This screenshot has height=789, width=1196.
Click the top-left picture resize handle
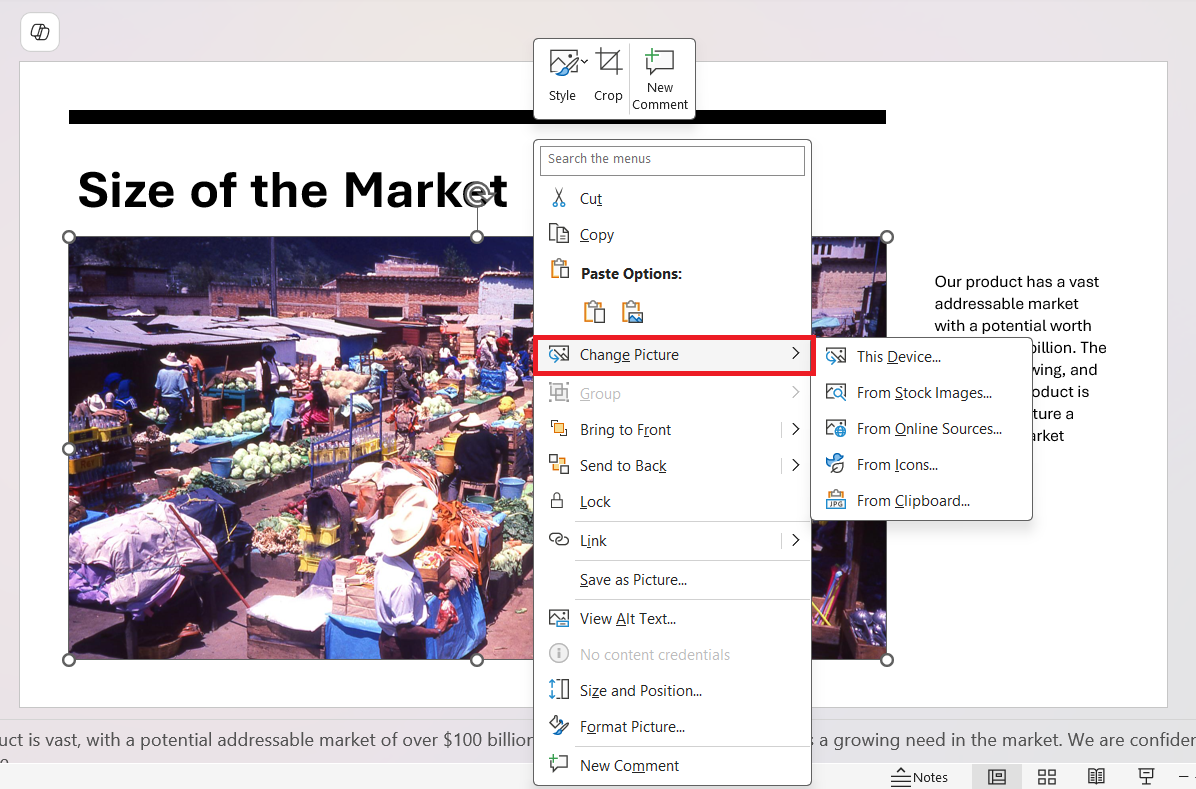pos(69,237)
